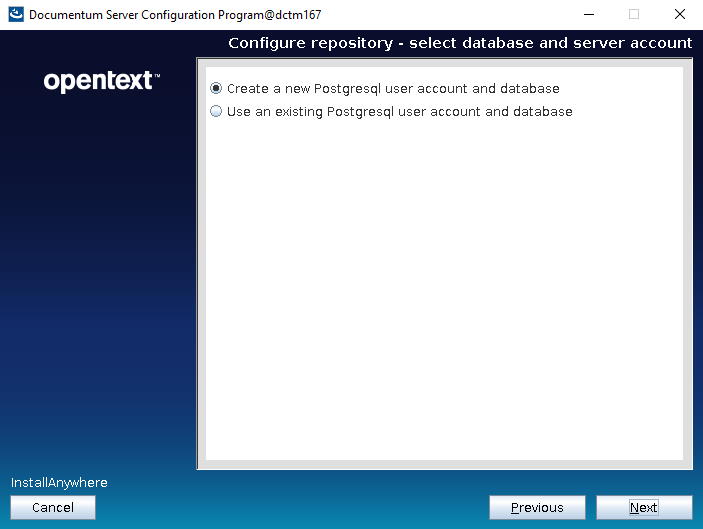This screenshot has height=529, width=703.
Task: Click the window title text in title bar
Action: (175, 15)
